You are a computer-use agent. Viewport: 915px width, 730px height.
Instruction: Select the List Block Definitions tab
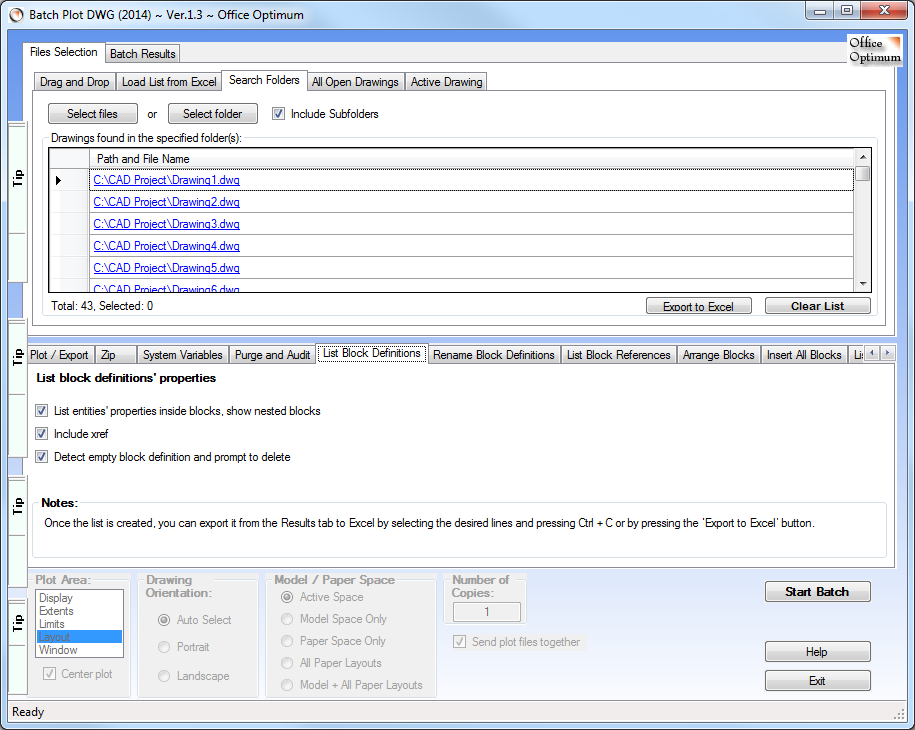[x=372, y=353]
